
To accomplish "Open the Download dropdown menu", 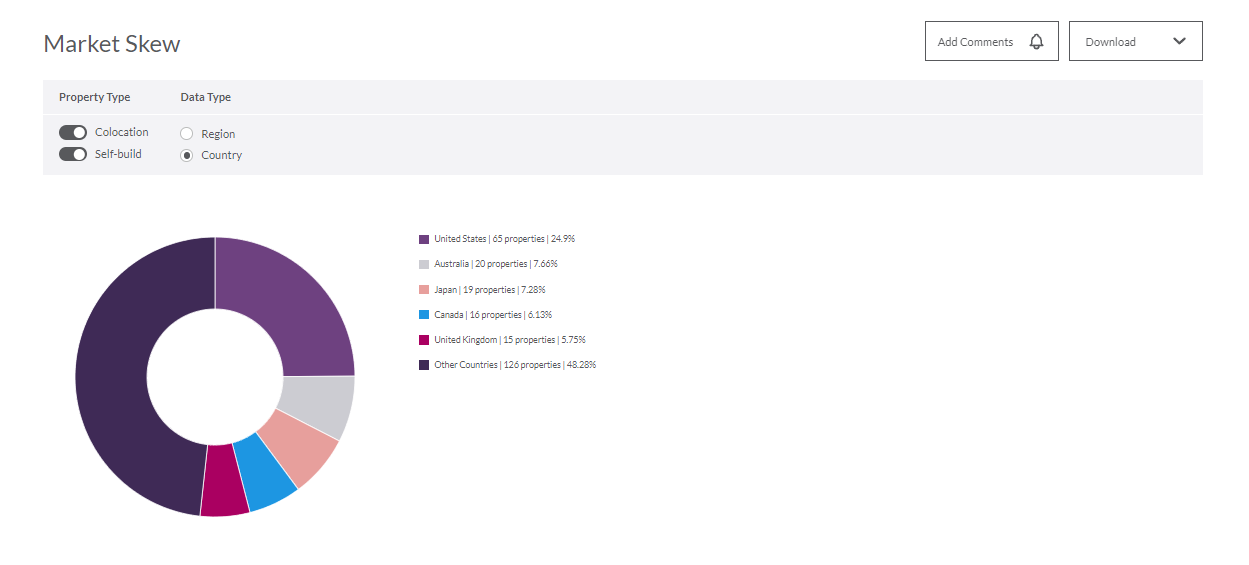I will pyautogui.click(x=1135, y=41).
